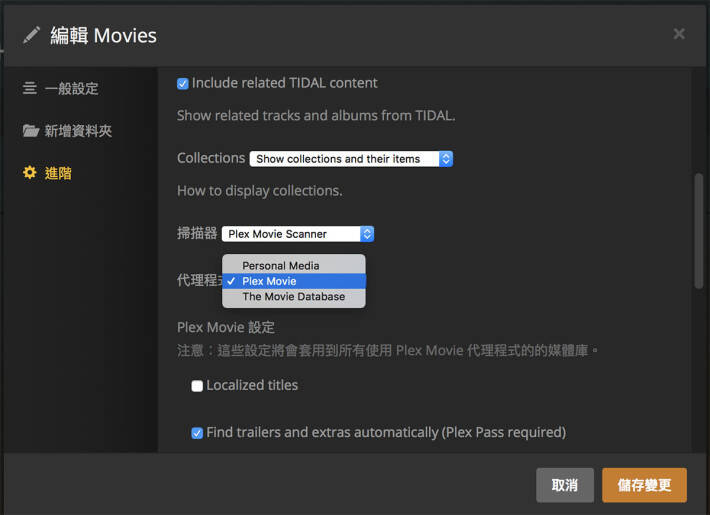Click the 儲存變更 save button
Image resolution: width=710 pixels, height=515 pixels.
tap(644, 485)
